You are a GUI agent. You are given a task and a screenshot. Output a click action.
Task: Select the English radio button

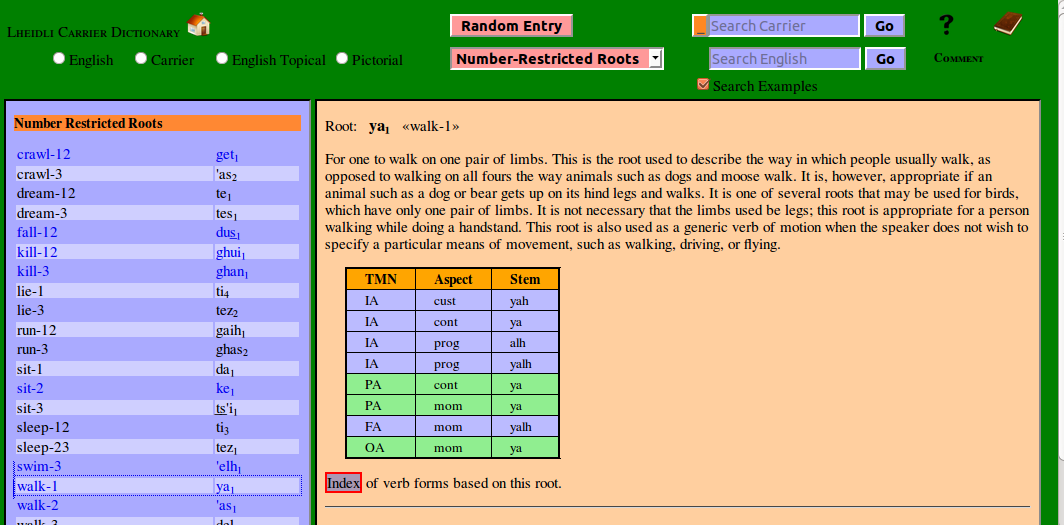[x=59, y=59]
